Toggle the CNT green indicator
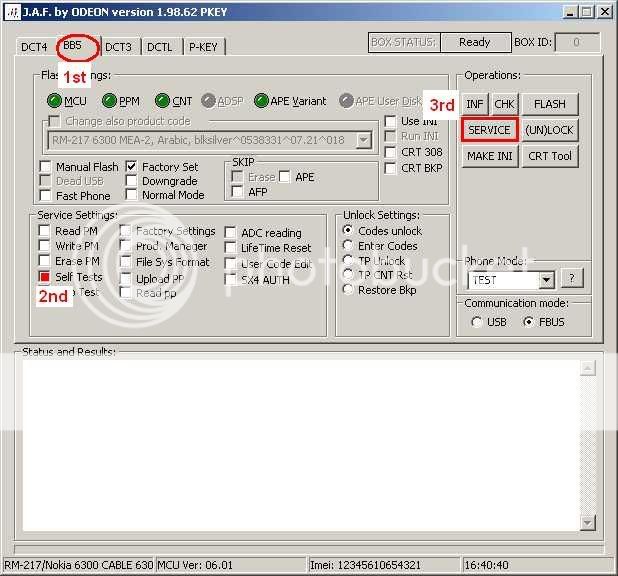The height and width of the screenshot is (576, 618). point(162,101)
